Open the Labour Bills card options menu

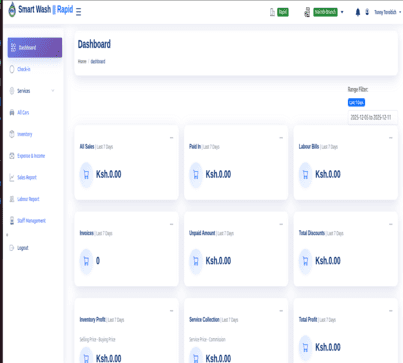[391, 138]
